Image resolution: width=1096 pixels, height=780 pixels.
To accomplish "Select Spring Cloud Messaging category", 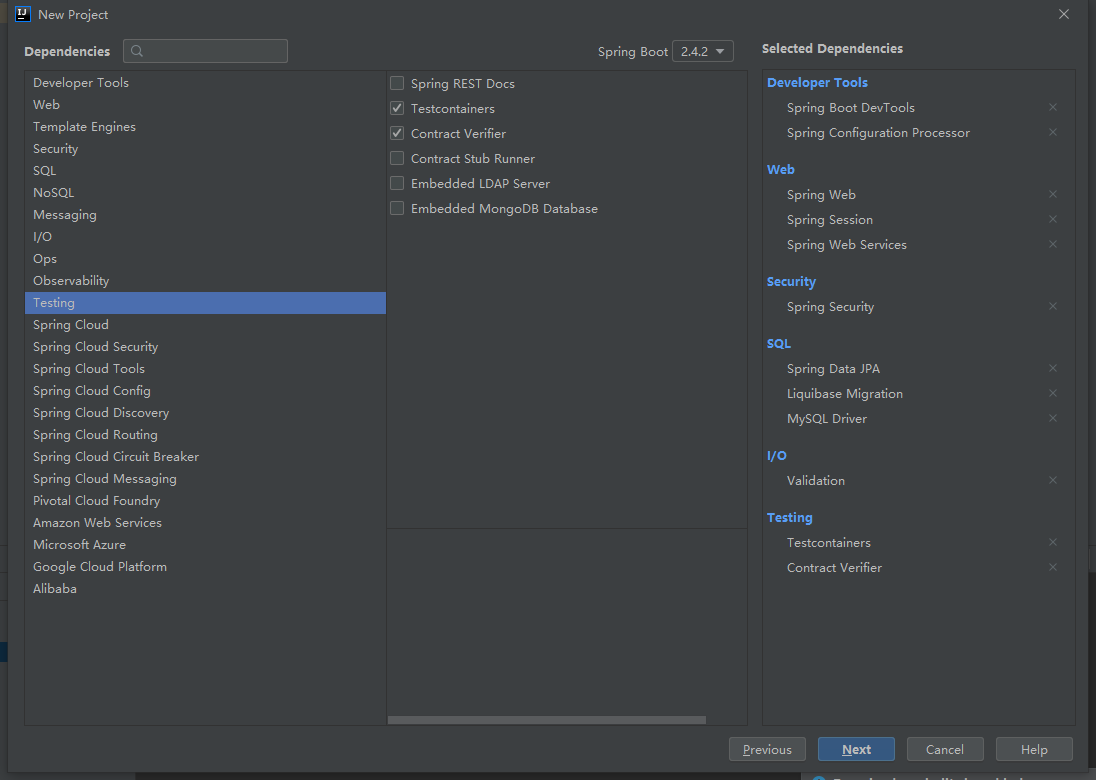I will [205, 479].
